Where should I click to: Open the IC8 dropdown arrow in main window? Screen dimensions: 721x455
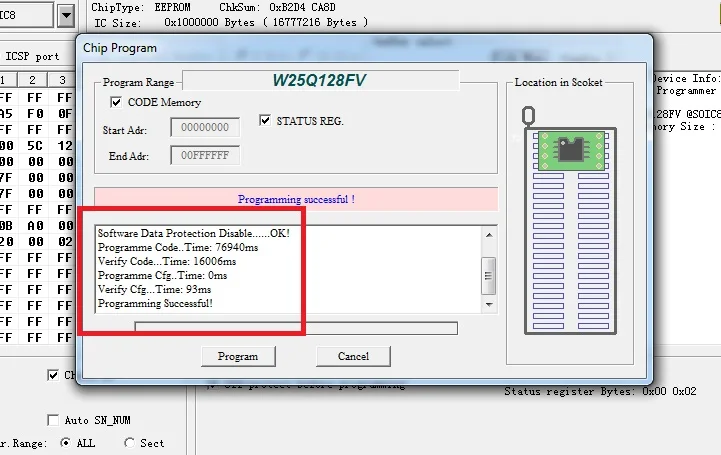click(x=66, y=15)
